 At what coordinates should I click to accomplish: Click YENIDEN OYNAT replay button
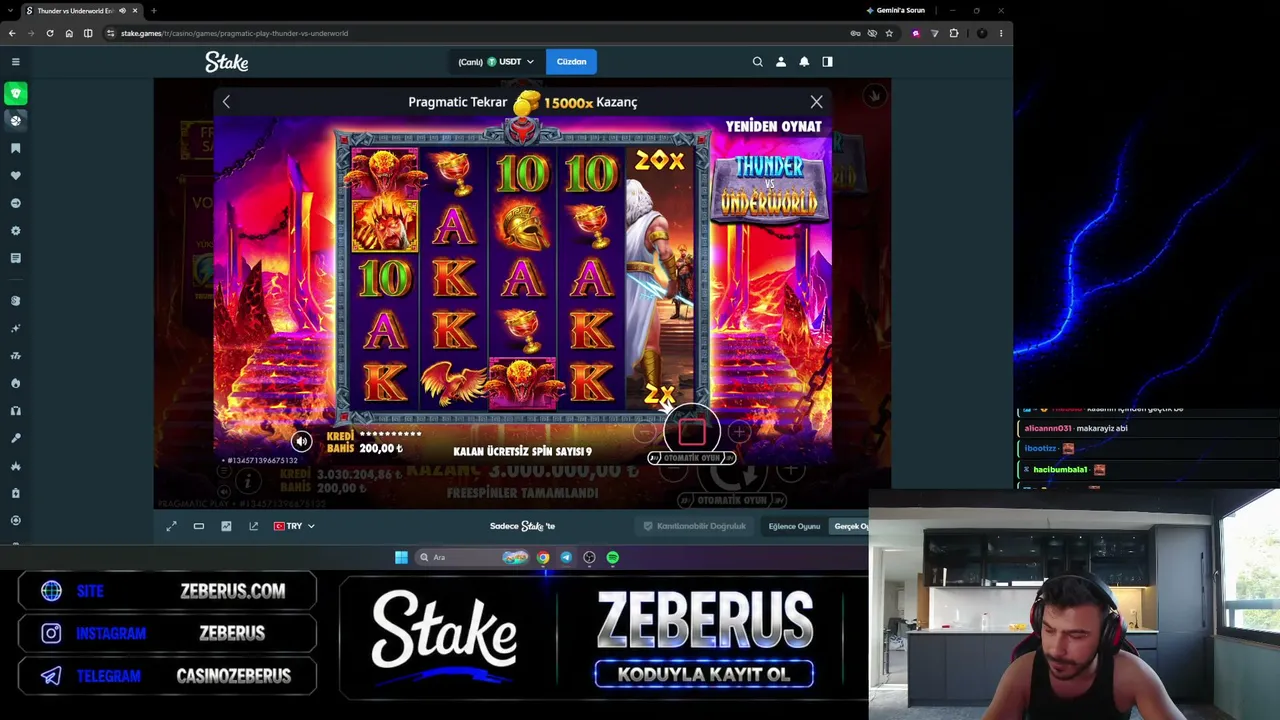(773, 127)
